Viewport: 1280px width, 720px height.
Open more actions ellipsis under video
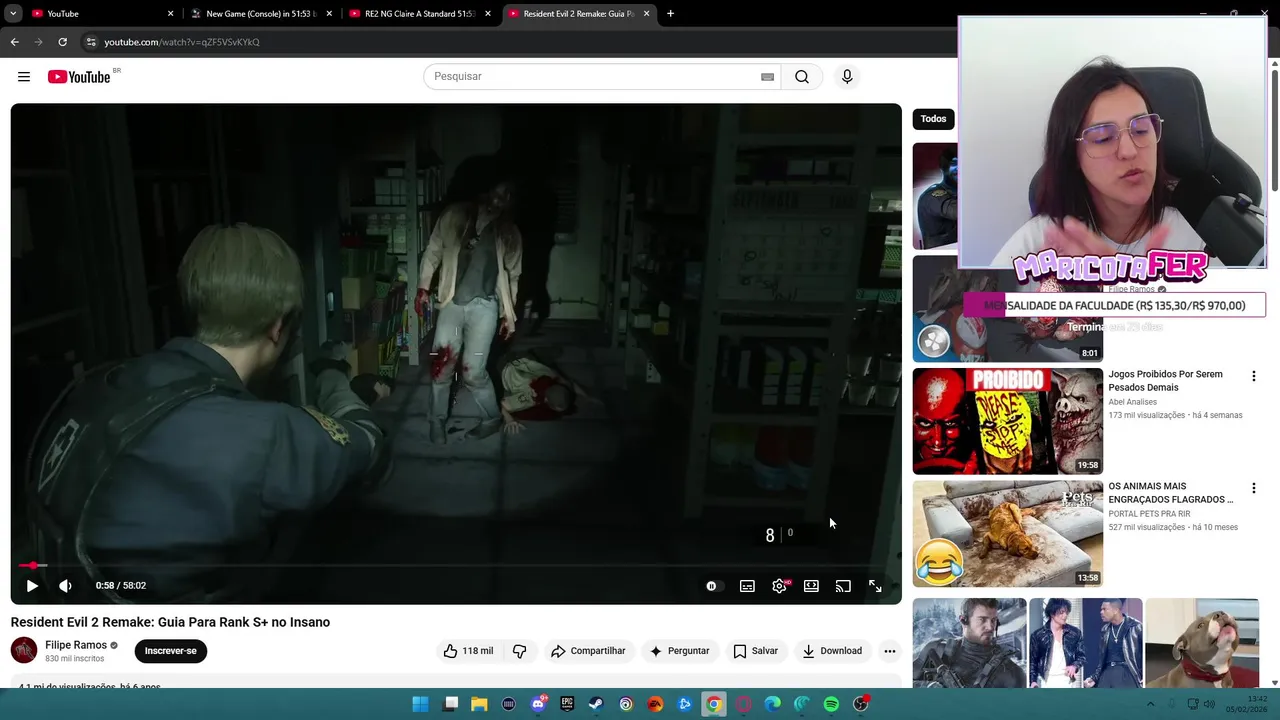889,651
